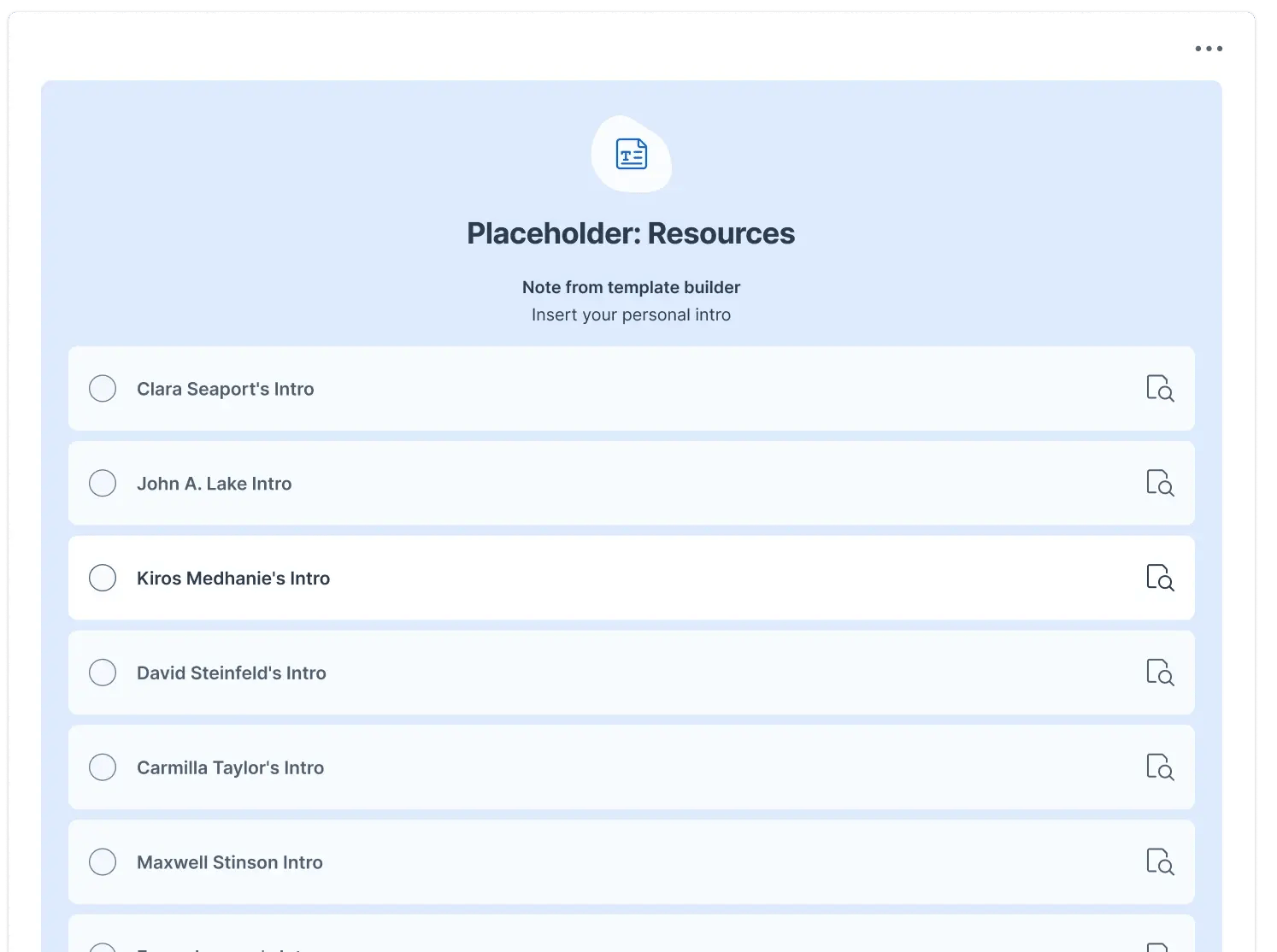Click the text document icon above the title

(632, 154)
